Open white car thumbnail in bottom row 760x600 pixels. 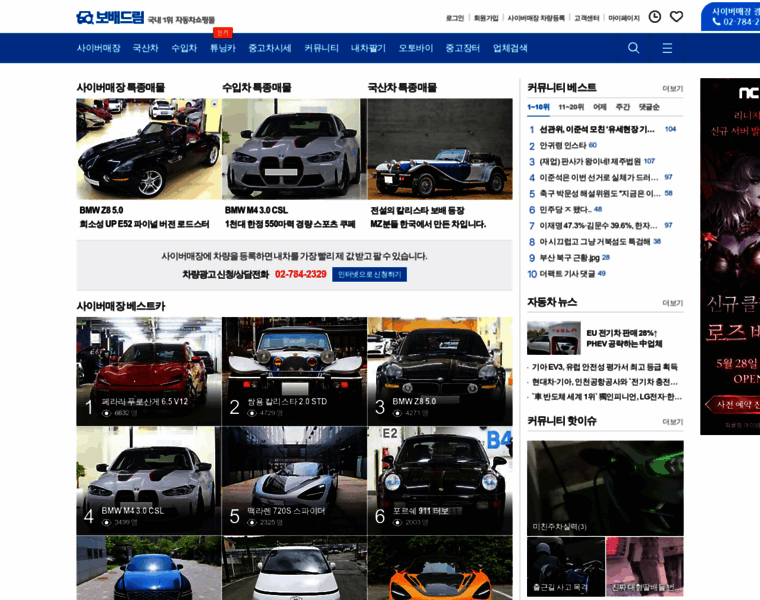(x=294, y=568)
